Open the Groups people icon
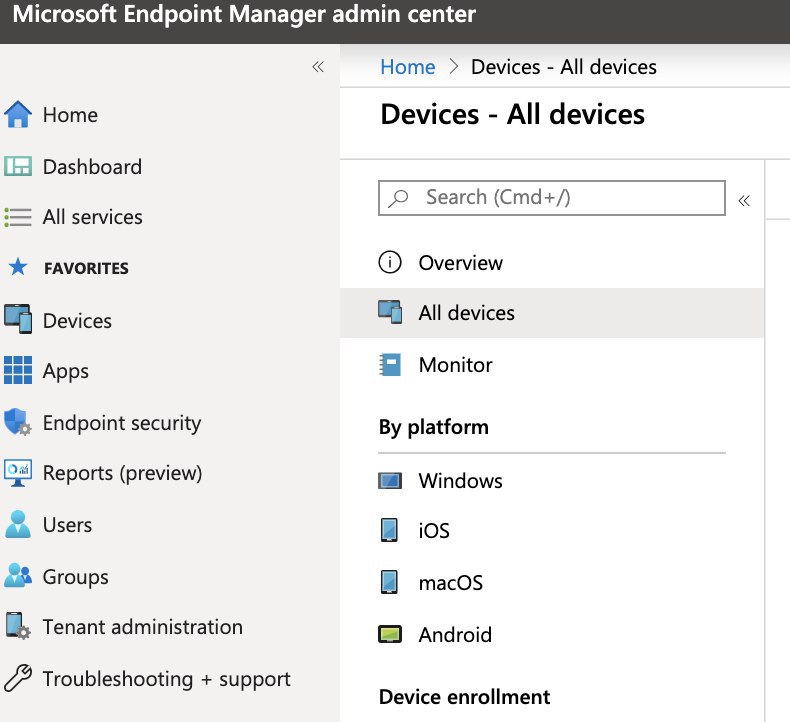The height and width of the screenshot is (722, 790). click(18, 575)
